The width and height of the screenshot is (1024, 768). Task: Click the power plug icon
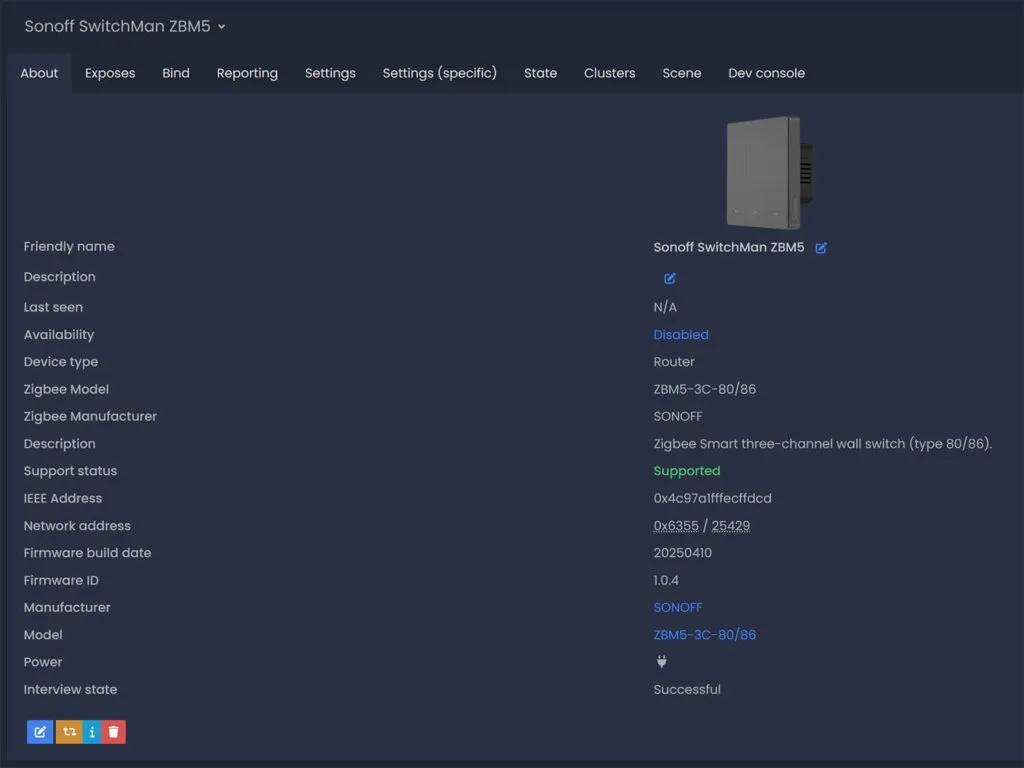pos(661,662)
